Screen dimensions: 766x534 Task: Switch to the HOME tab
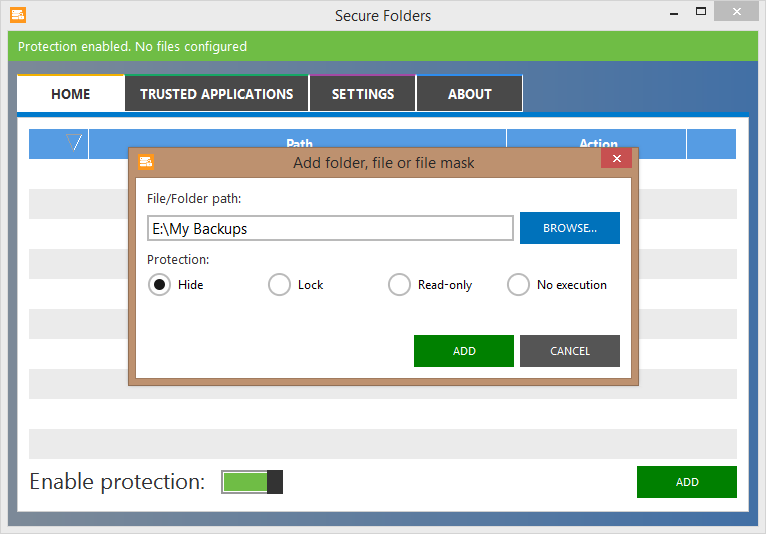point(71,94)
